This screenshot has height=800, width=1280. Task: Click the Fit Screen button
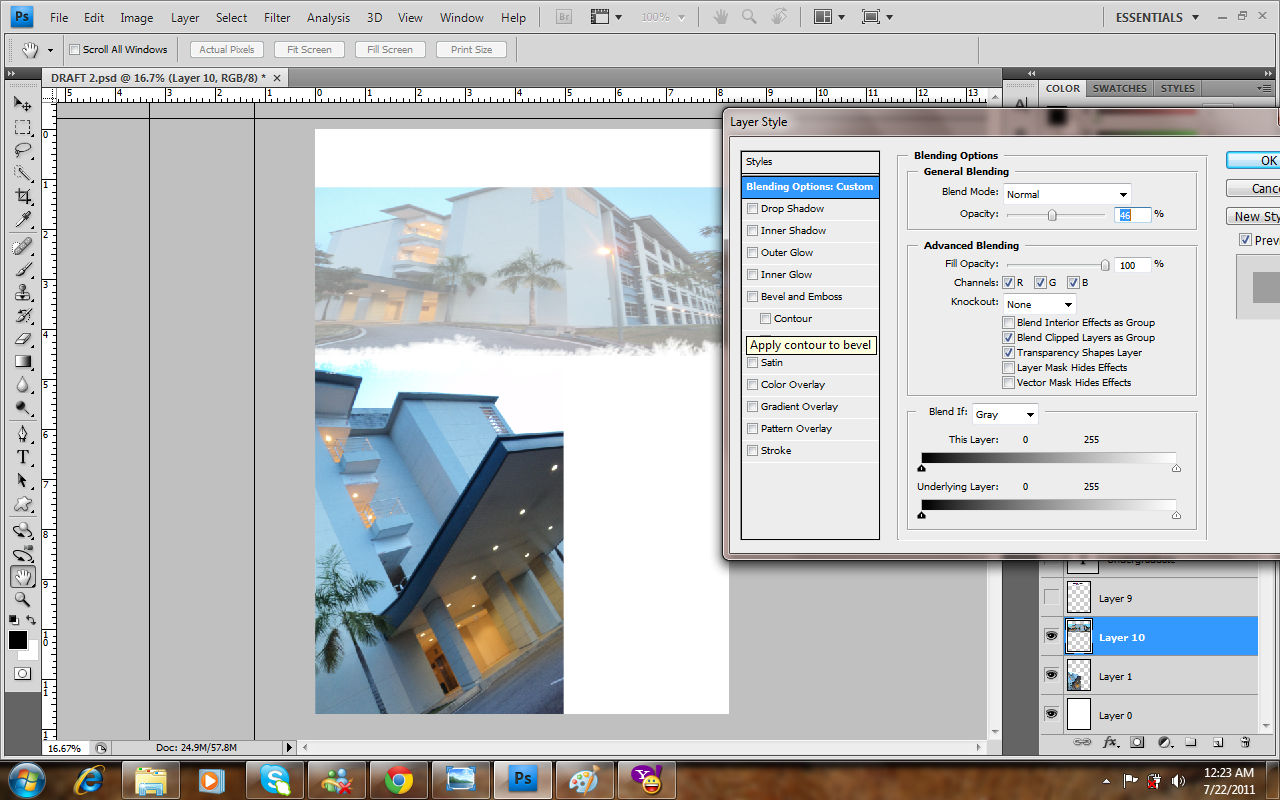coord(309,50)
